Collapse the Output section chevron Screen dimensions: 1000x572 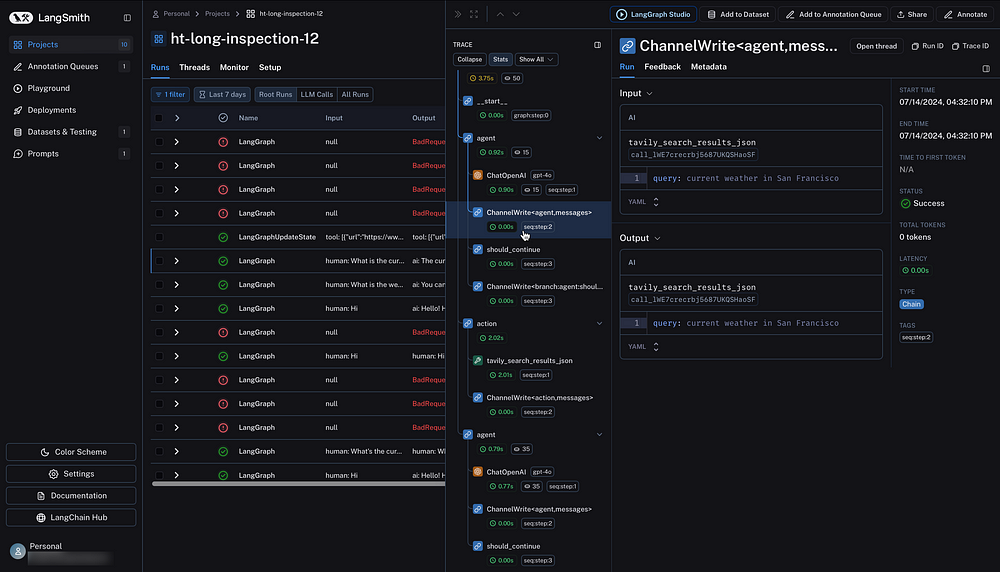657,238
